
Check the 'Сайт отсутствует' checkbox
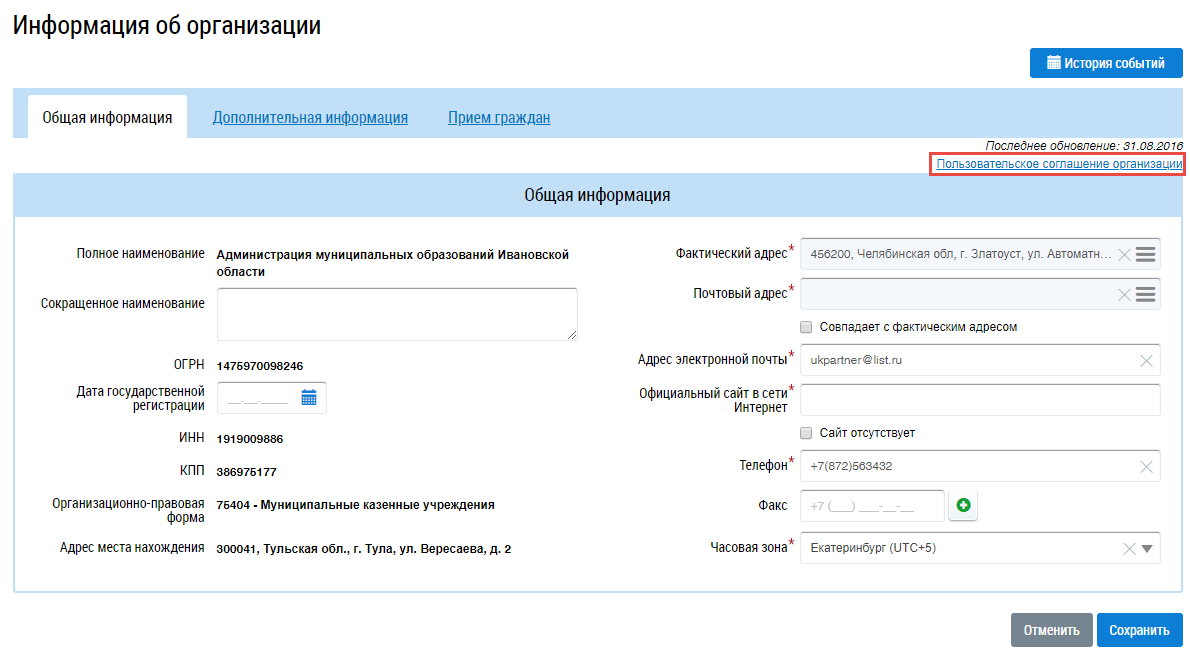point(806,433)
